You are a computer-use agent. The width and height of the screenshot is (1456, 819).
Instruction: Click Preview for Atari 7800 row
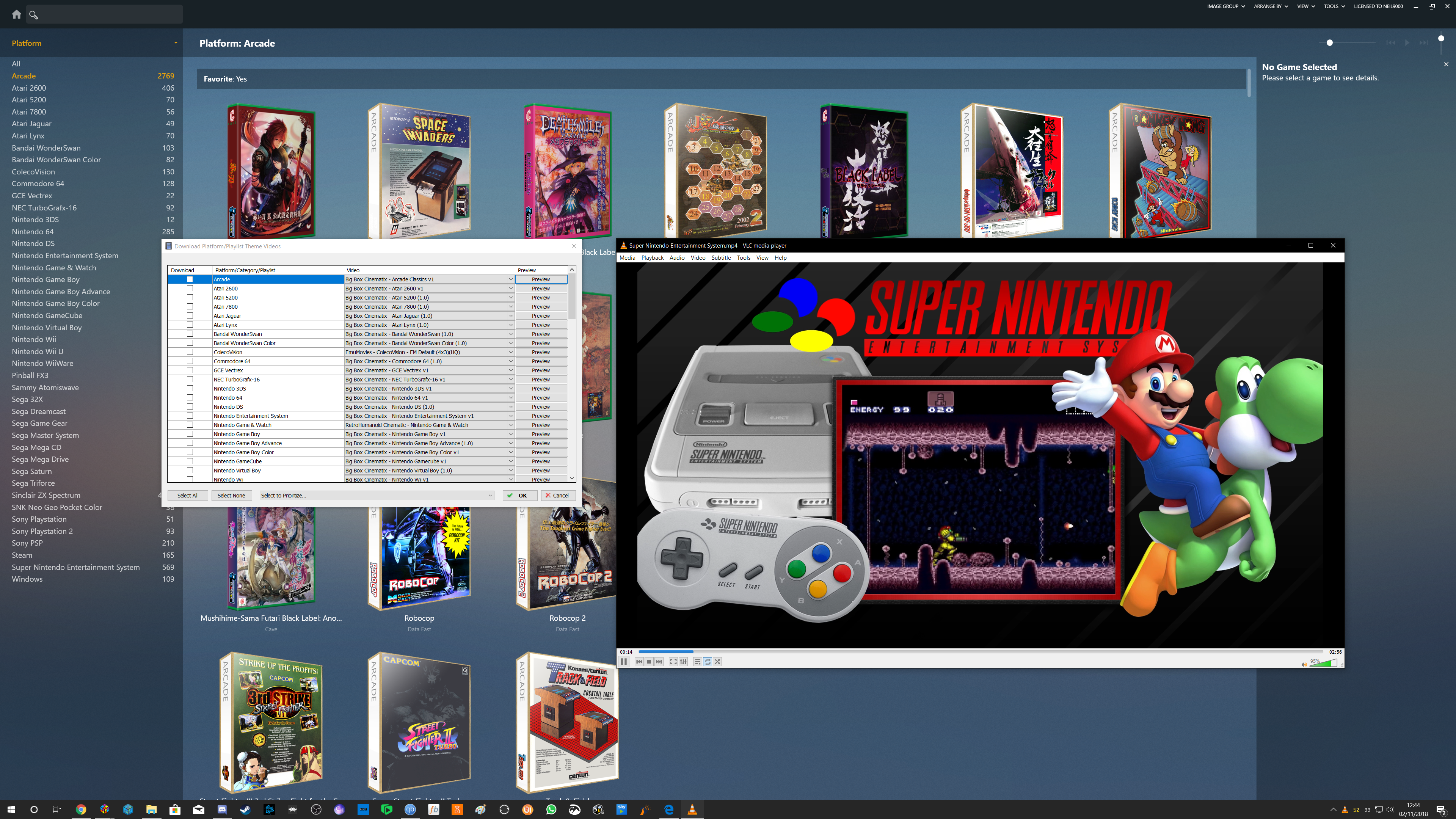(541, 306)
